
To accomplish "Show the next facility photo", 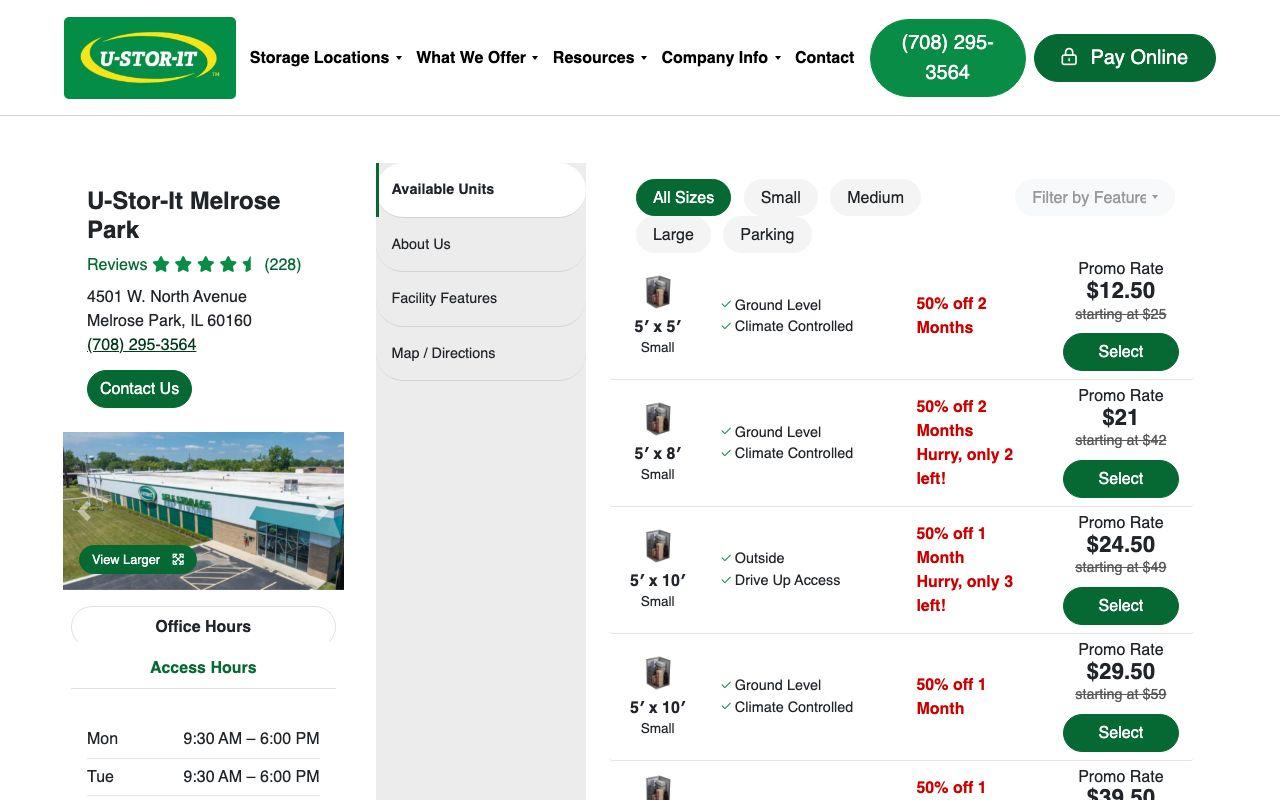I will pos(322,511).
